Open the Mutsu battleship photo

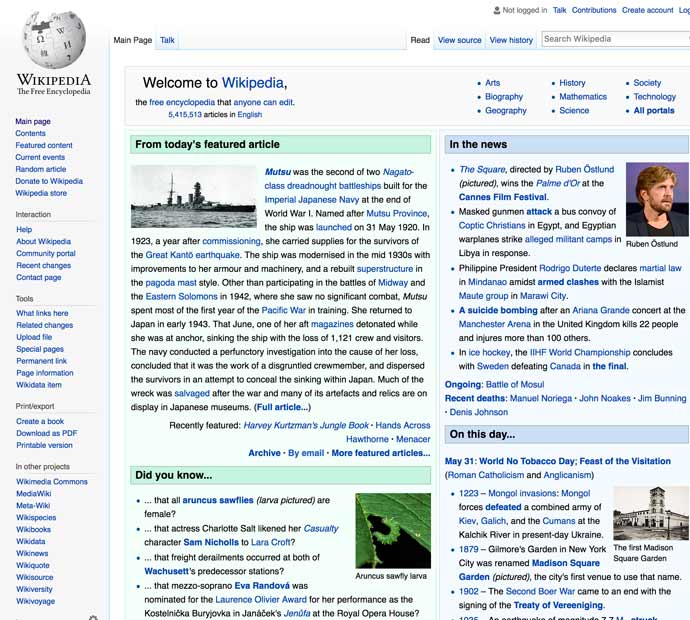coord(194,196)
